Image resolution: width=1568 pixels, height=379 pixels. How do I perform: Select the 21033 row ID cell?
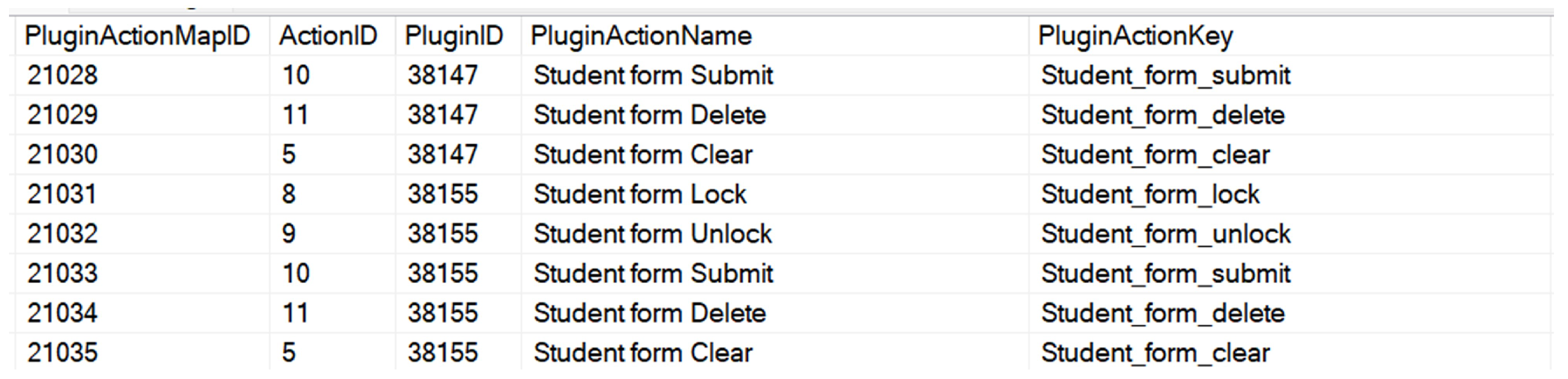pos(63,274)
